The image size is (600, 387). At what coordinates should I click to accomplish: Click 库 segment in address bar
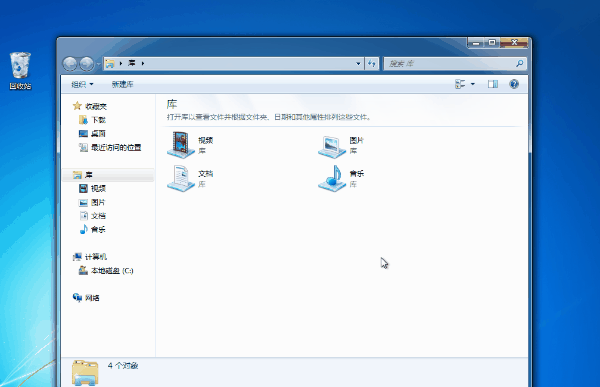point(132,63)
